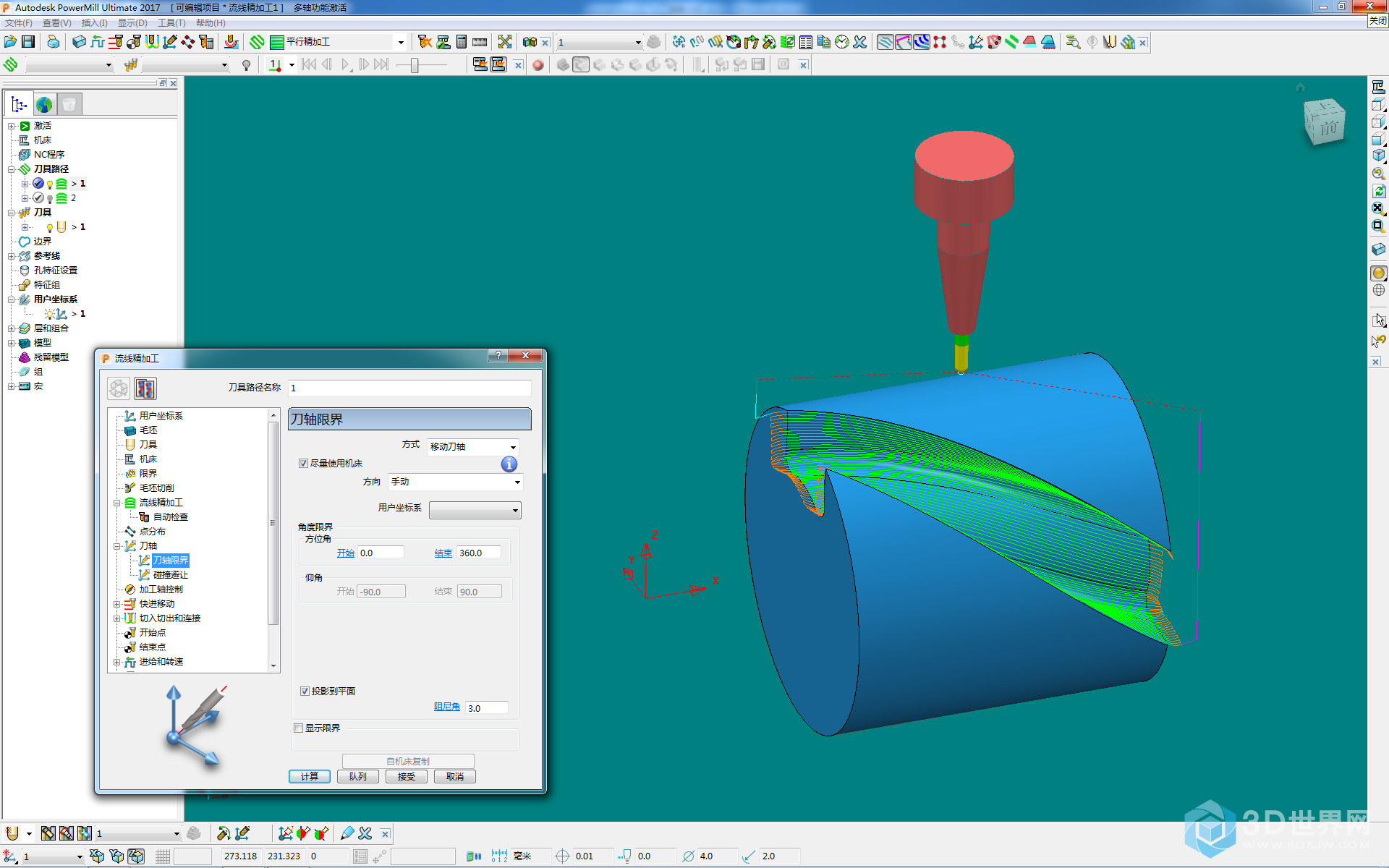Open strategy dropdown showing 平行精加工
The image size is (1389, 868).
pyautogui.click(x=339, y=42)
